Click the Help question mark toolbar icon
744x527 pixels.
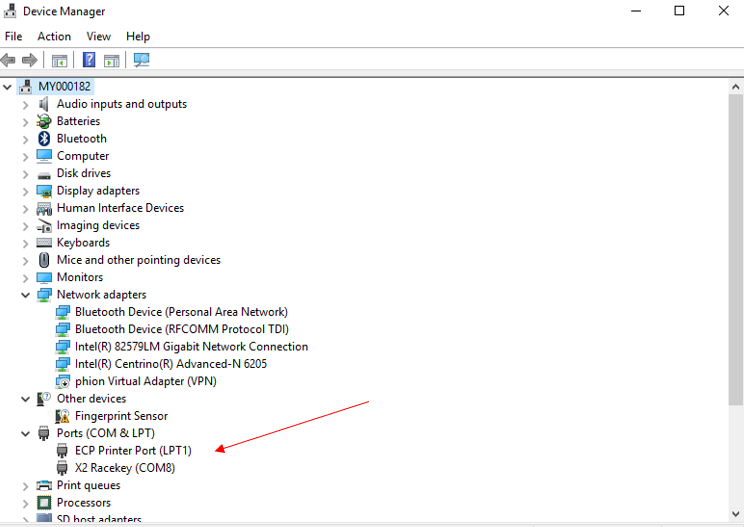[89, 61]
